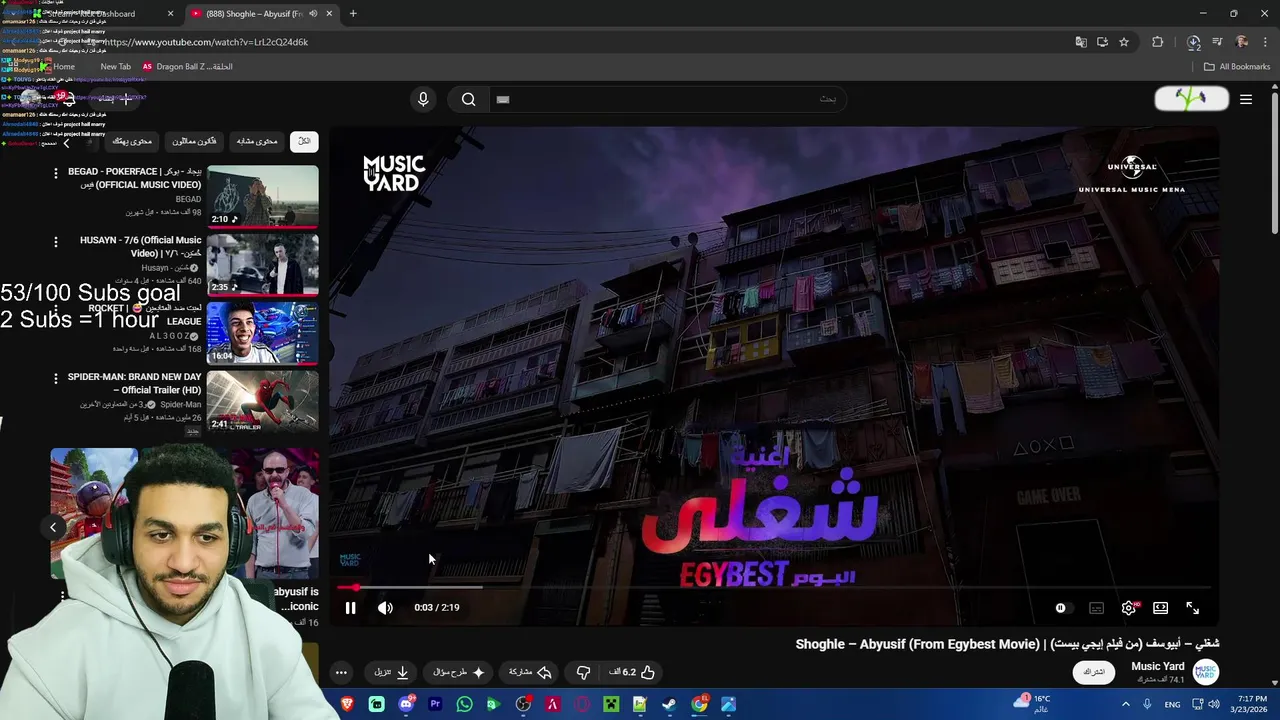Open the Music Yard channel name link

[x=1157, y=666]
